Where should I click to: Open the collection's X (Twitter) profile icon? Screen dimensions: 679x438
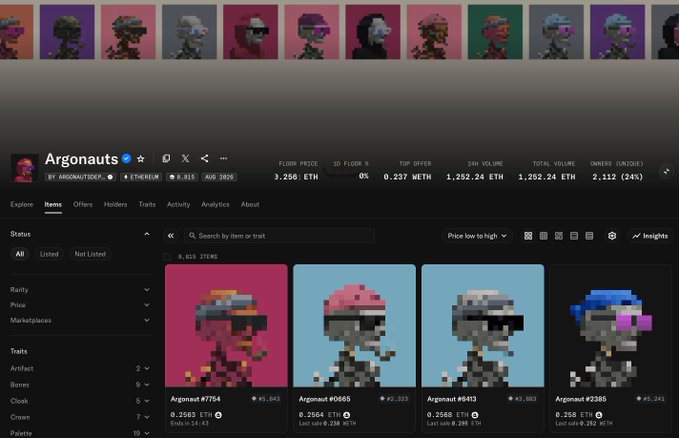[x=185, y=159]
